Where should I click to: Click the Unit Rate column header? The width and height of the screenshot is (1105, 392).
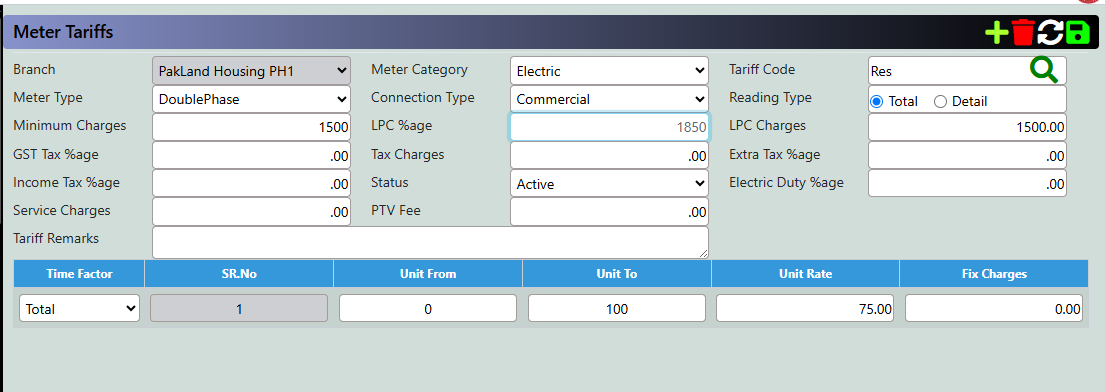805,274
